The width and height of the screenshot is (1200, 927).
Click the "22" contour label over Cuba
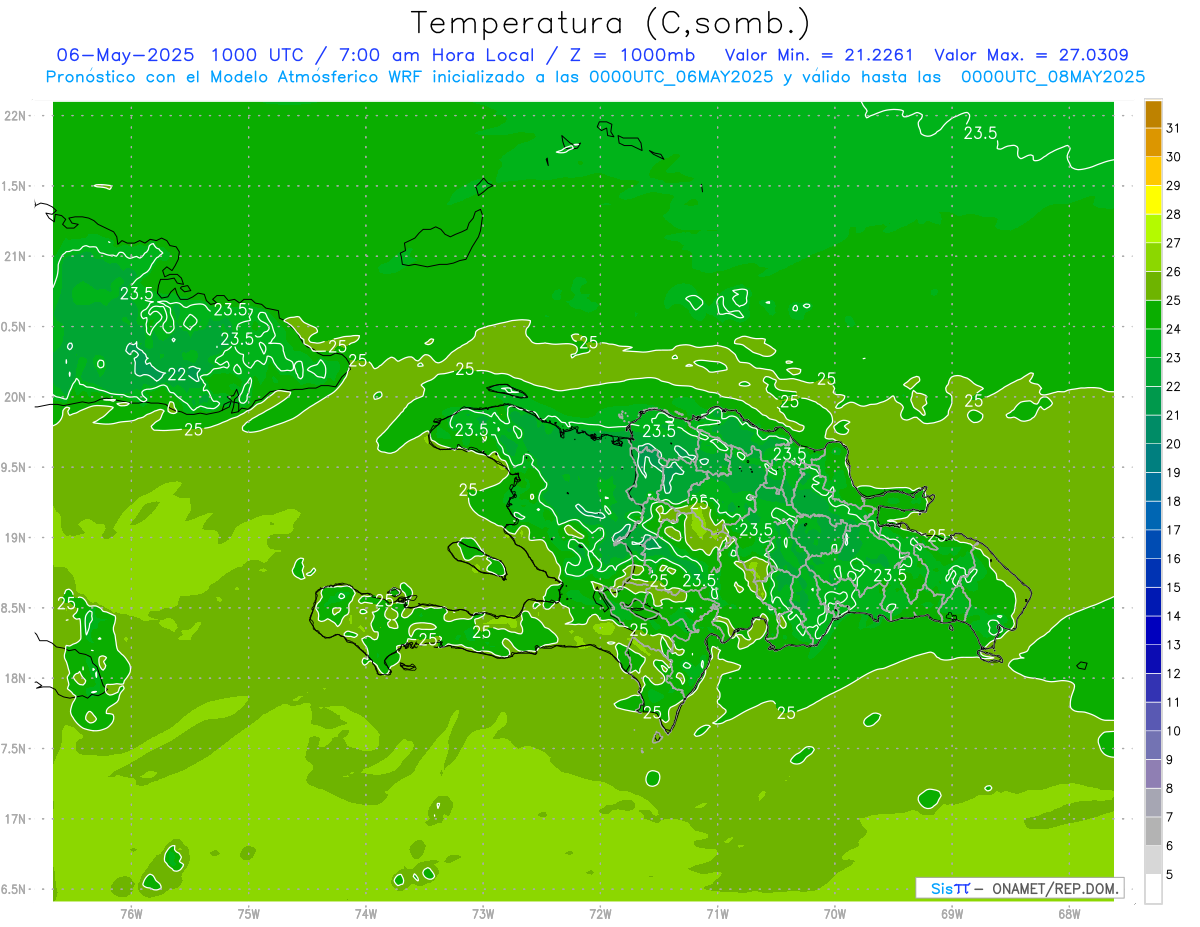[176, 374]
